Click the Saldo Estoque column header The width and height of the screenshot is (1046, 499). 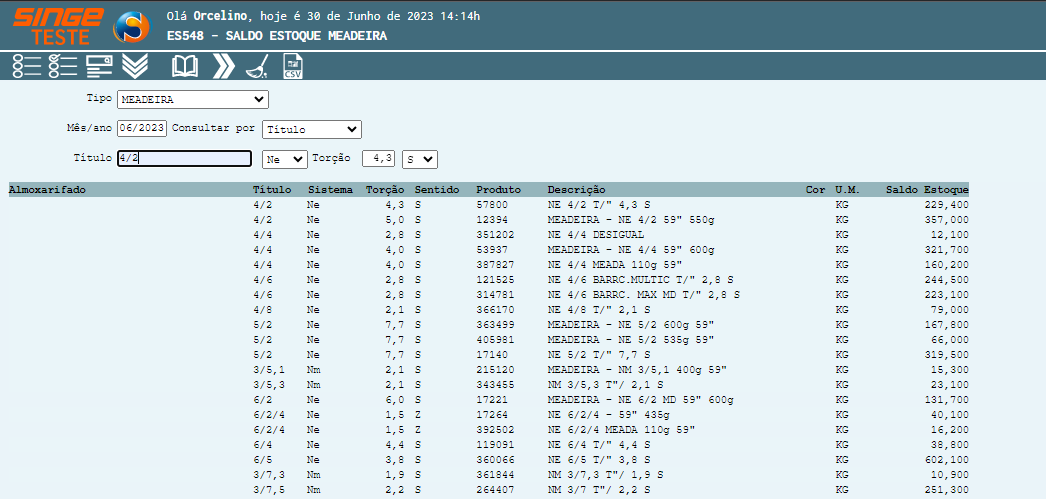[x=927, y=189]
